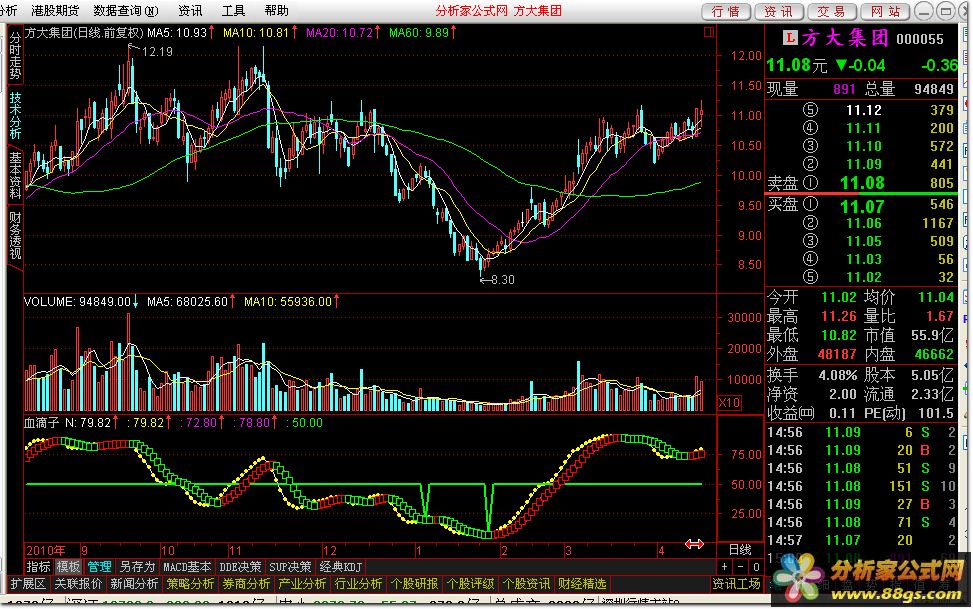Switch to 基本资料 side tab

click(15, 175)
